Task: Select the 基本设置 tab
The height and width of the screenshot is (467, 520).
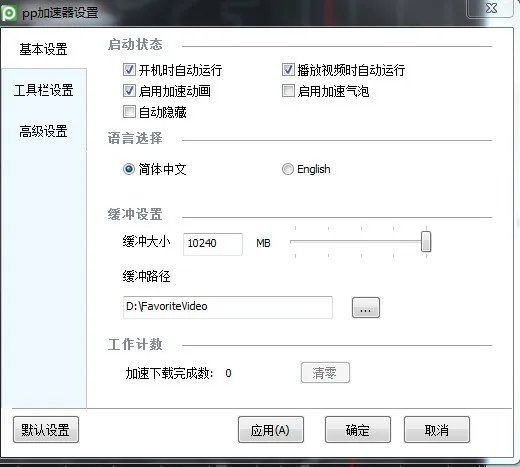Action: (43, 49)
